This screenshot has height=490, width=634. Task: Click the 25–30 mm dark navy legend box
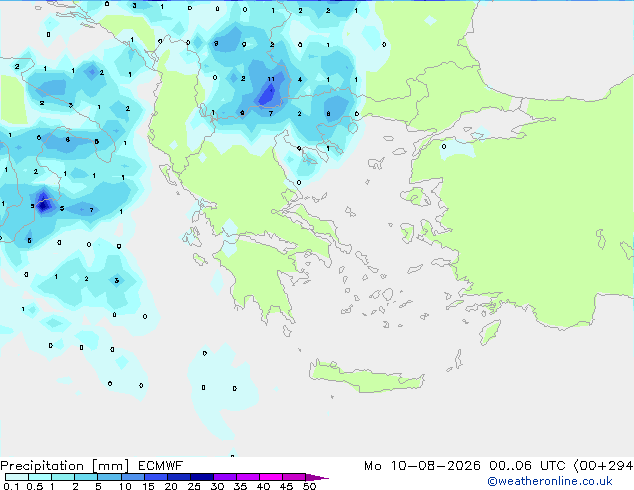point(202,477)
